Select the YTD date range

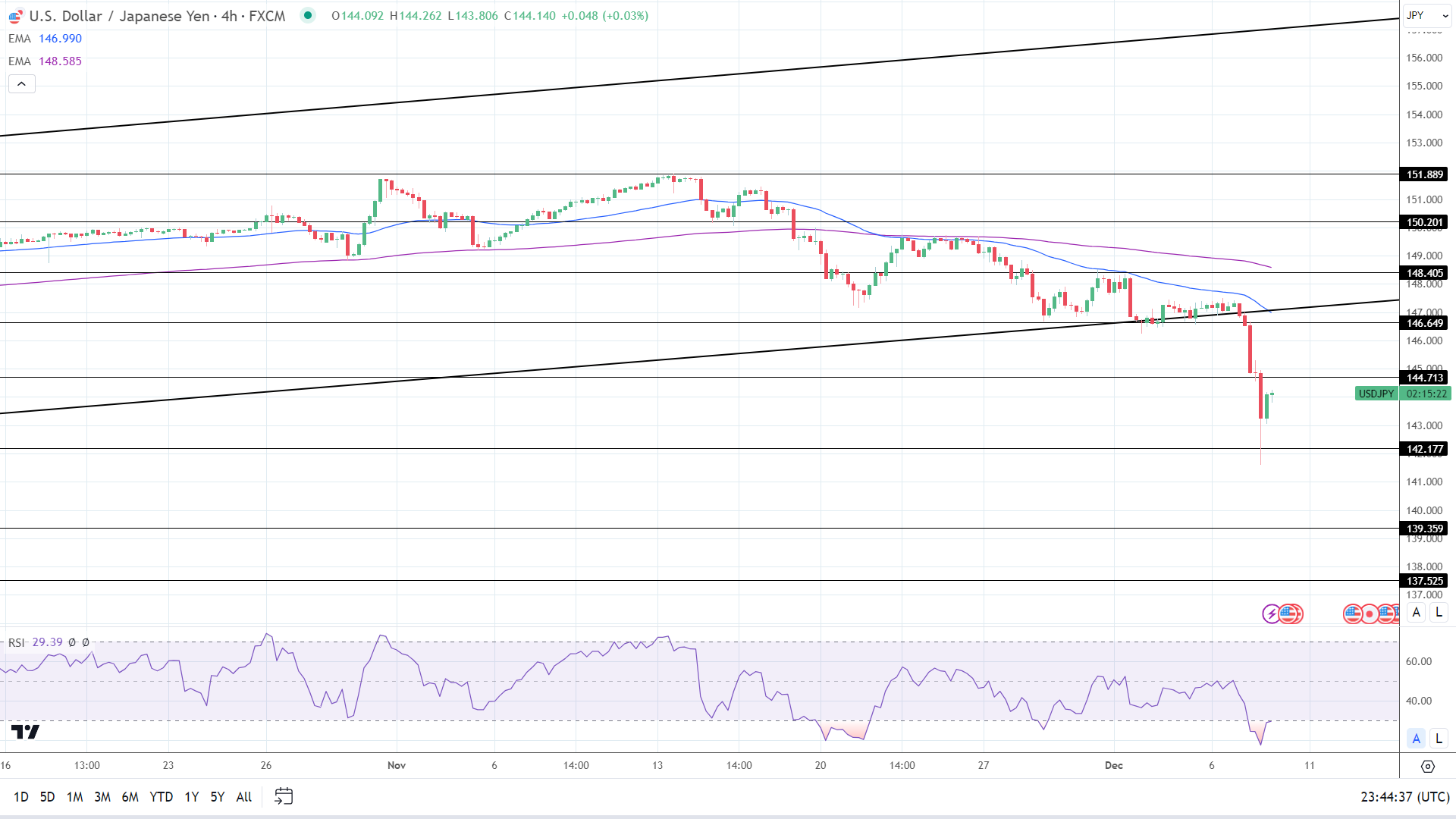point(161,796)
